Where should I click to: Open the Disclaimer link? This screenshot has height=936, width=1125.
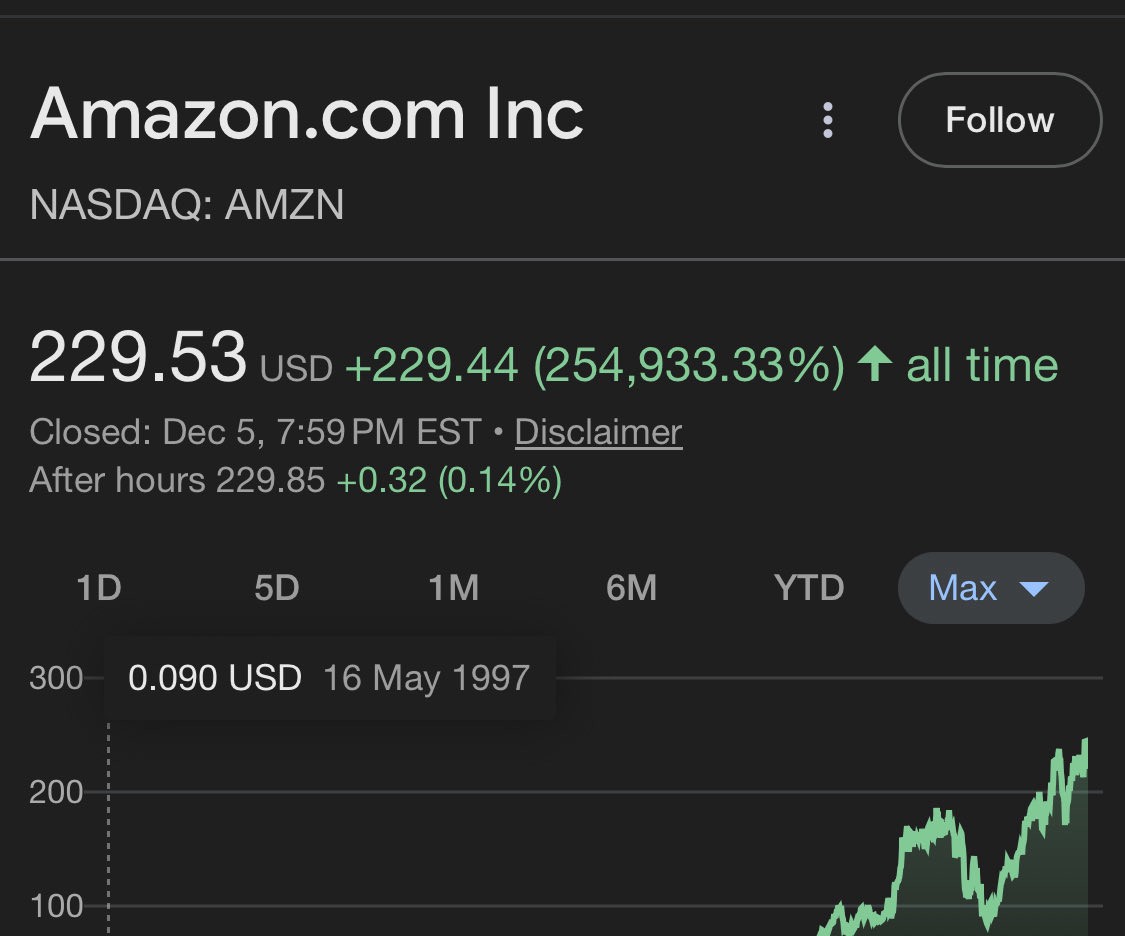598,432
